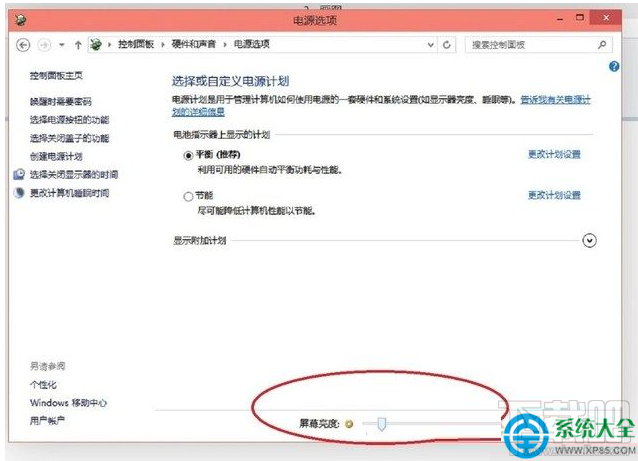This screenshot has height=461, width=638.
Task: Maximize the 电源选项 window
Action: [x=580, y=18]
